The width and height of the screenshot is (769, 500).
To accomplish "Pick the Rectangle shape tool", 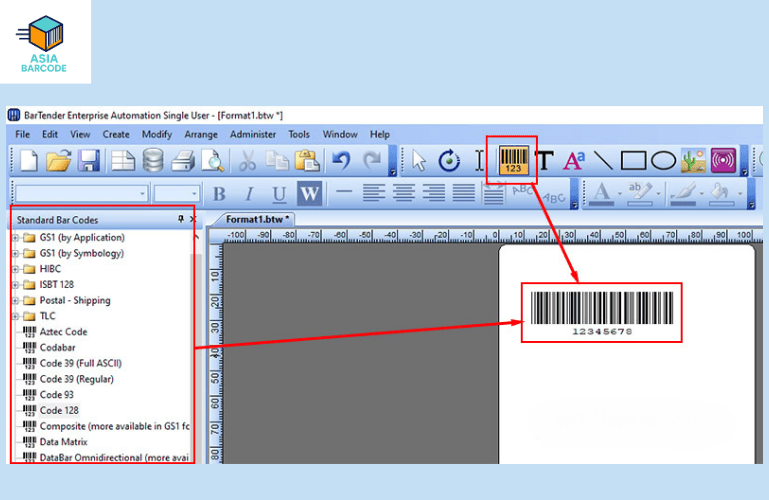I will pos(634,161).
